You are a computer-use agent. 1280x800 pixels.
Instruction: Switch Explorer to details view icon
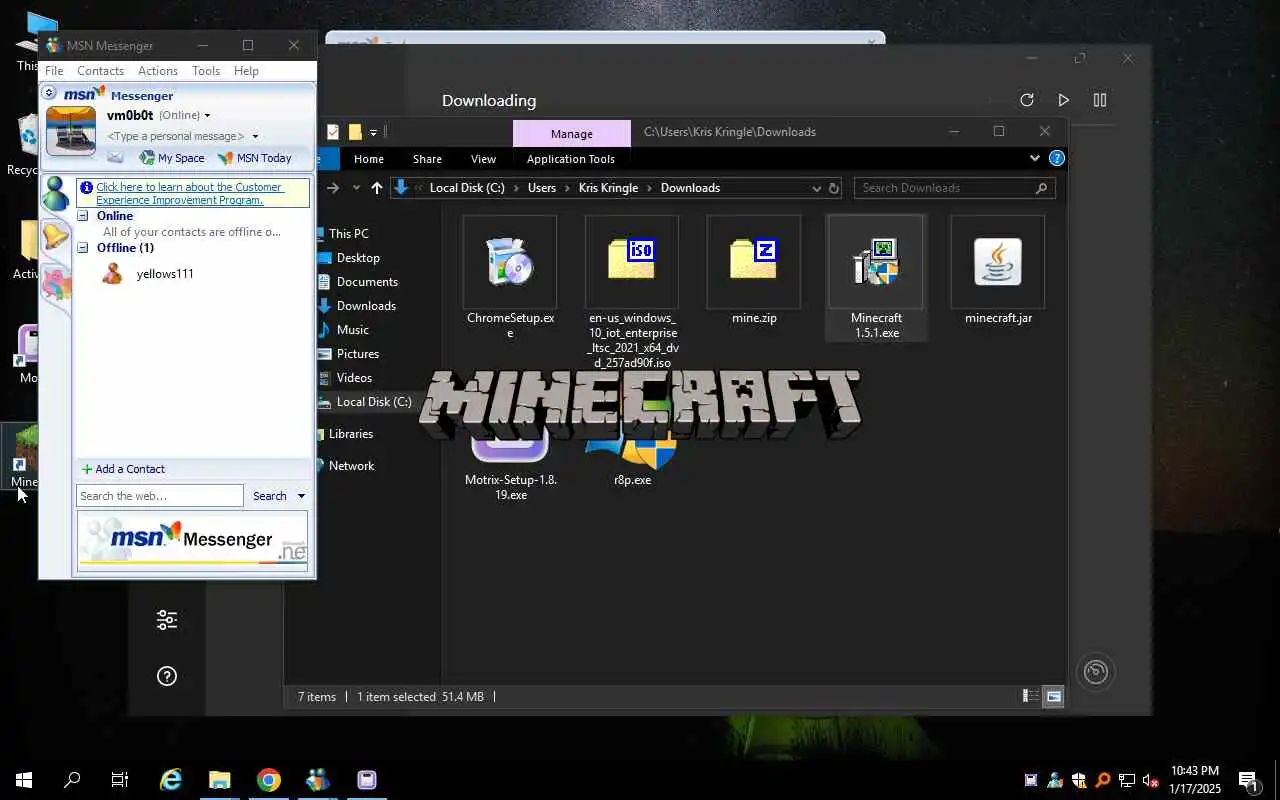point(1030,696)
